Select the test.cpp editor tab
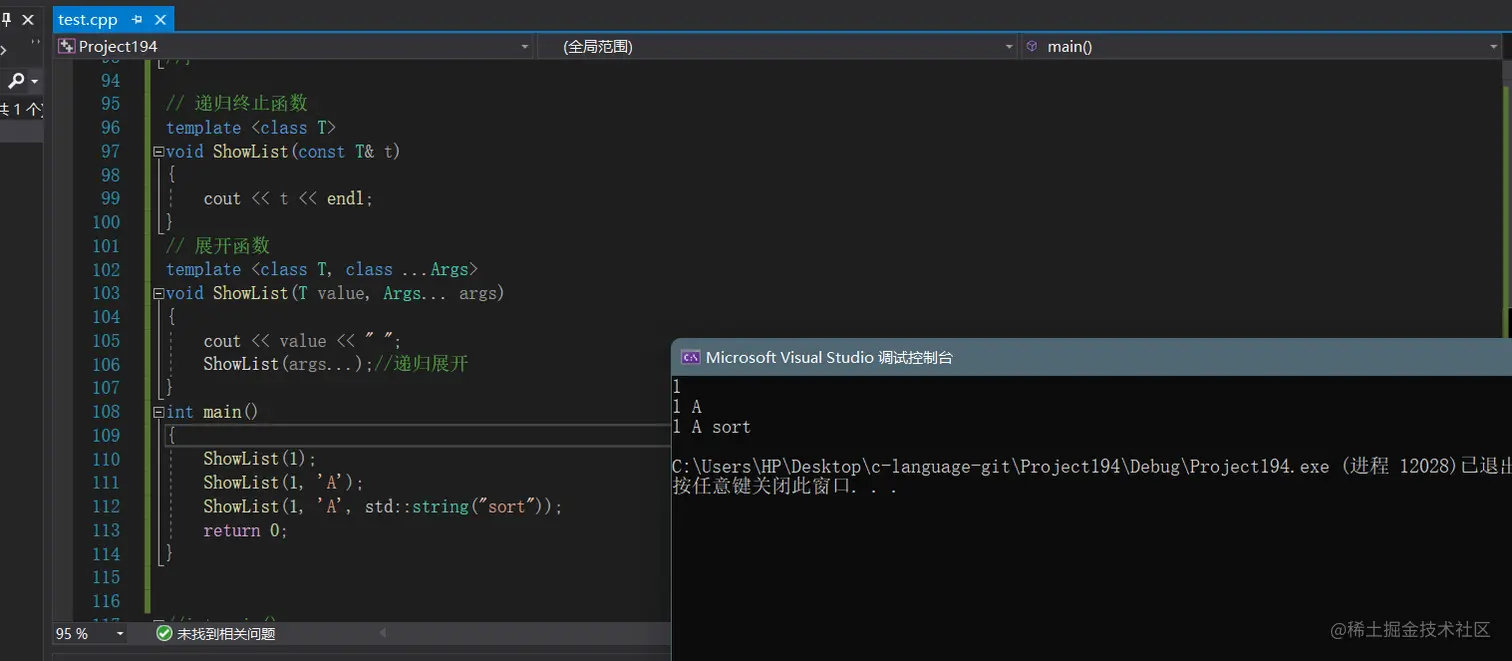Viewport: 1512px width, 661px height. [88, 19]
